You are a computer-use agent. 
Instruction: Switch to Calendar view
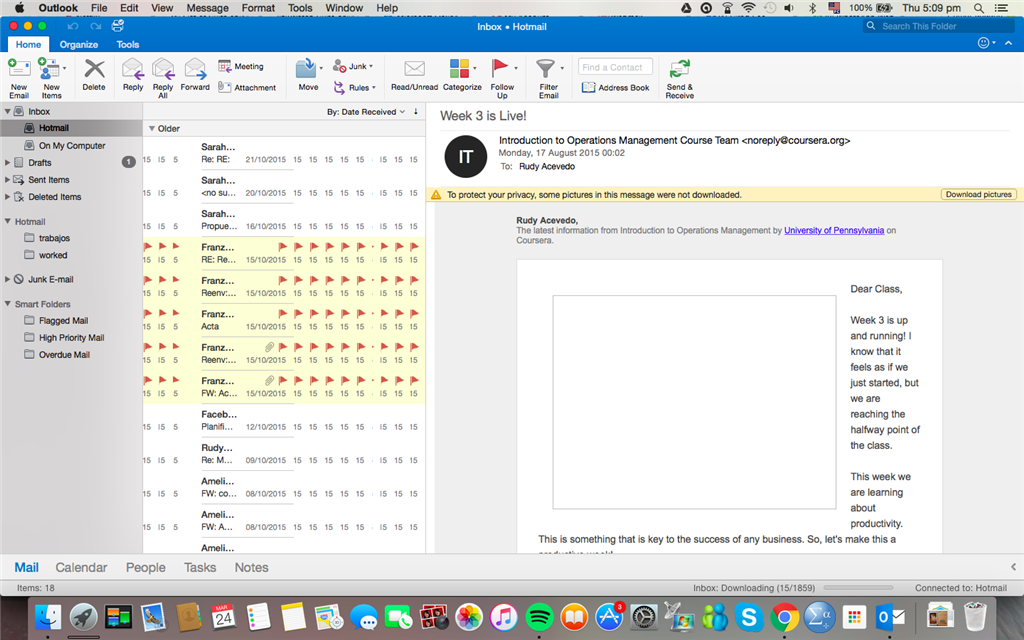(x=81, y=568)
